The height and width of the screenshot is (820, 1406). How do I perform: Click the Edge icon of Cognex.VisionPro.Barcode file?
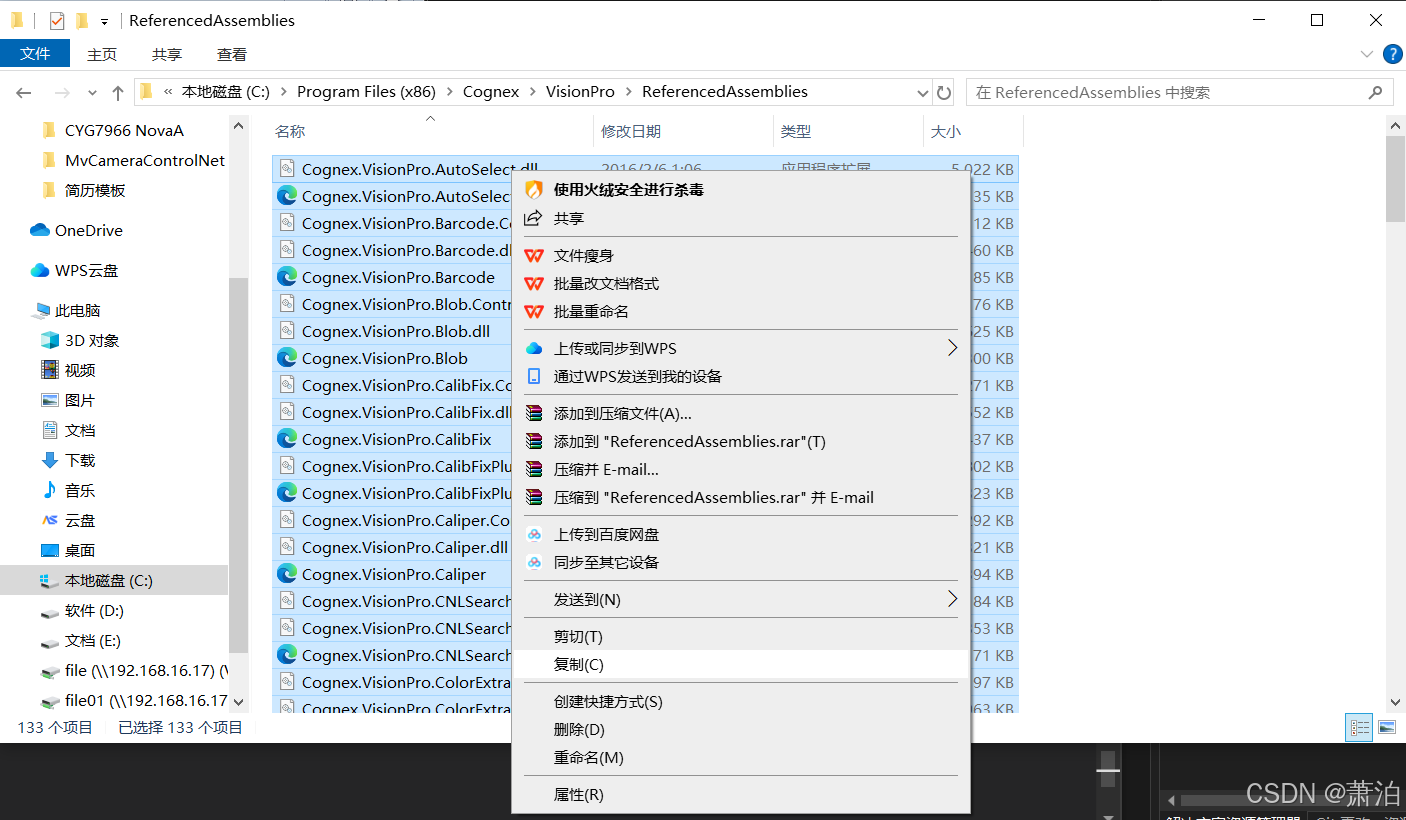[x=287, y=277]
